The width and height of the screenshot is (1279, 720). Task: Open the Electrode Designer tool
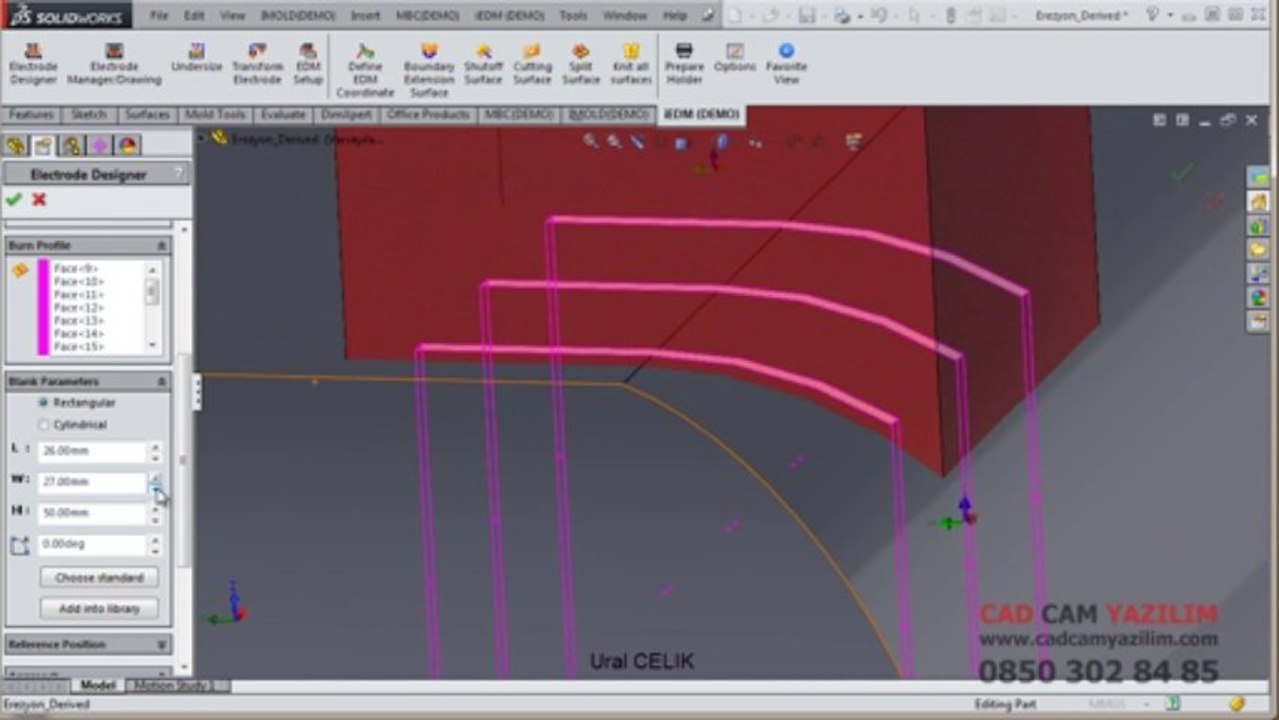(33, 65)
